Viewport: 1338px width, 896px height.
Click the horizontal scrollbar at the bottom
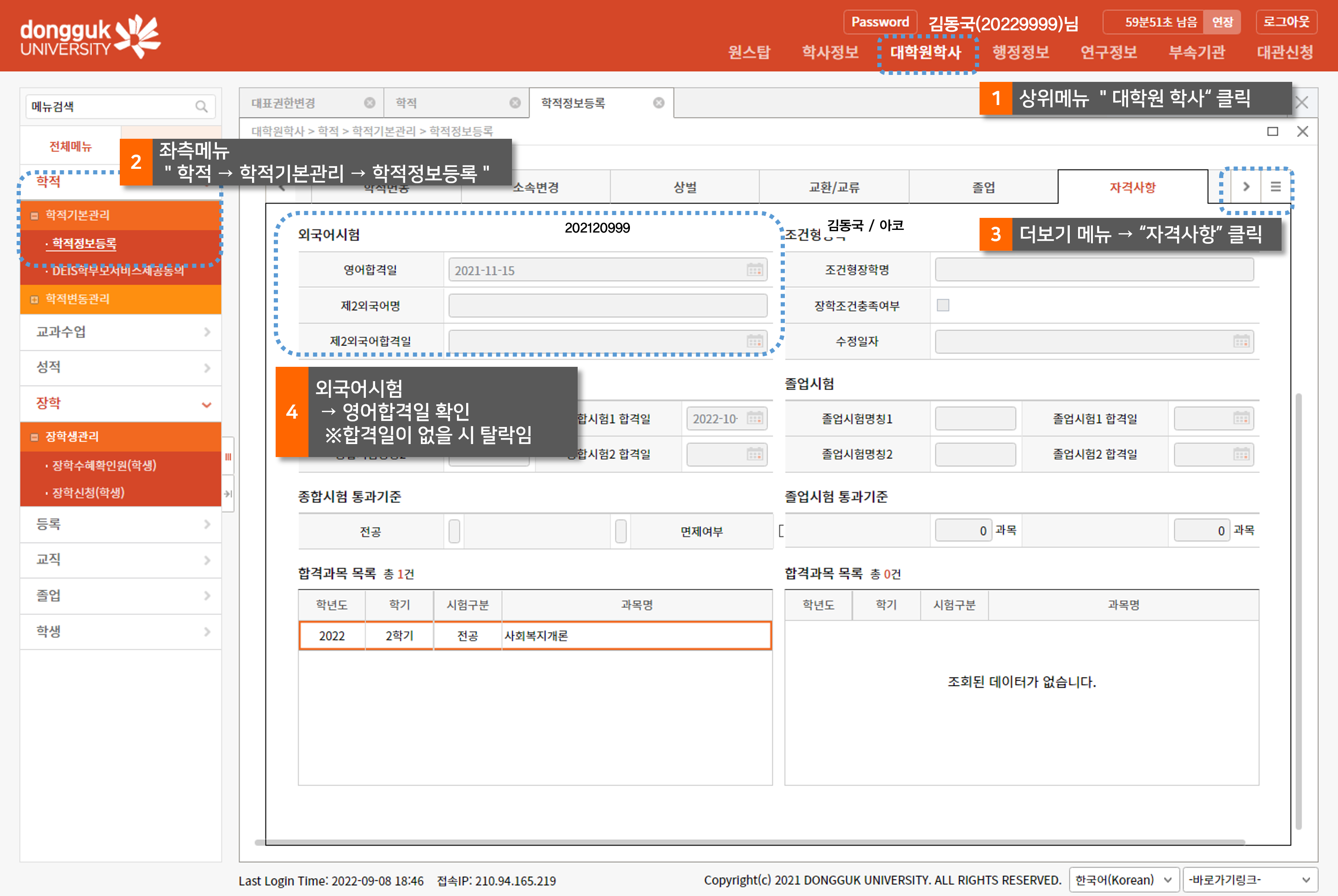pos(750,842)
